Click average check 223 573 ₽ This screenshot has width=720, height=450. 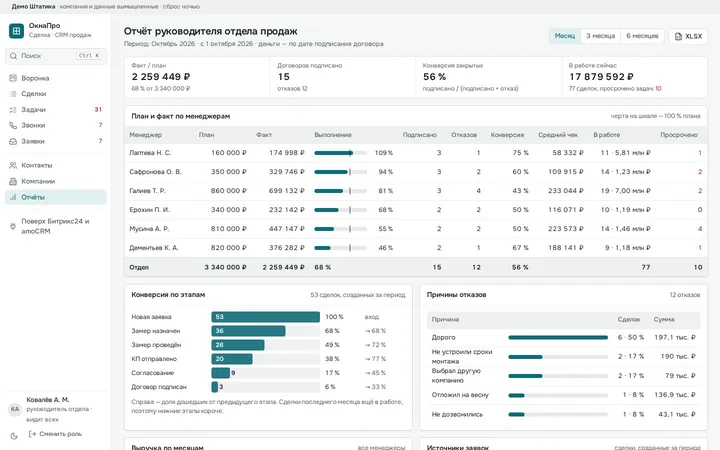pos(566,229)
